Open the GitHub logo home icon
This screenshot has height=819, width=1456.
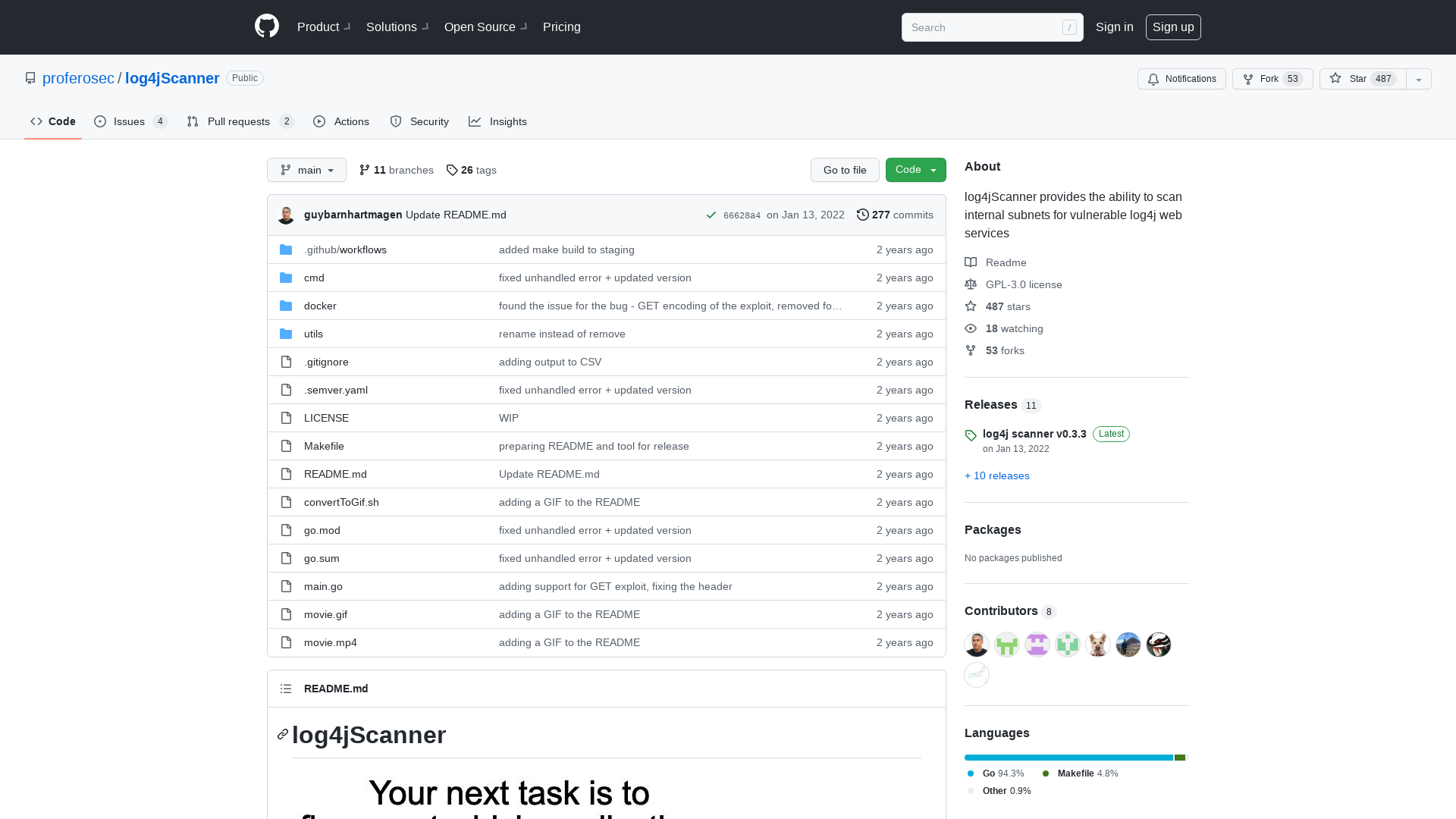click(267, 27)
